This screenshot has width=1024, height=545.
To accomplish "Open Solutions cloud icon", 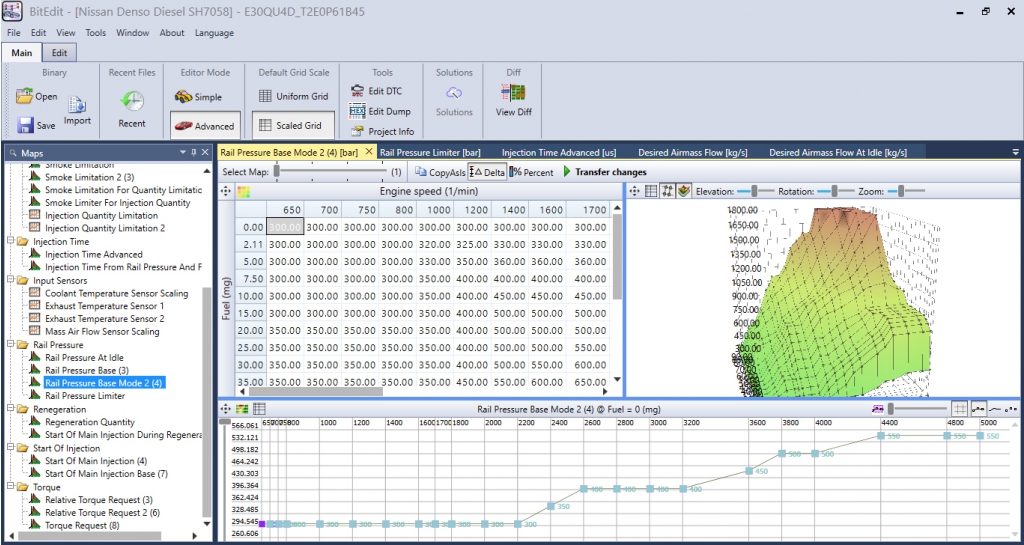I will tap(454, 93).
